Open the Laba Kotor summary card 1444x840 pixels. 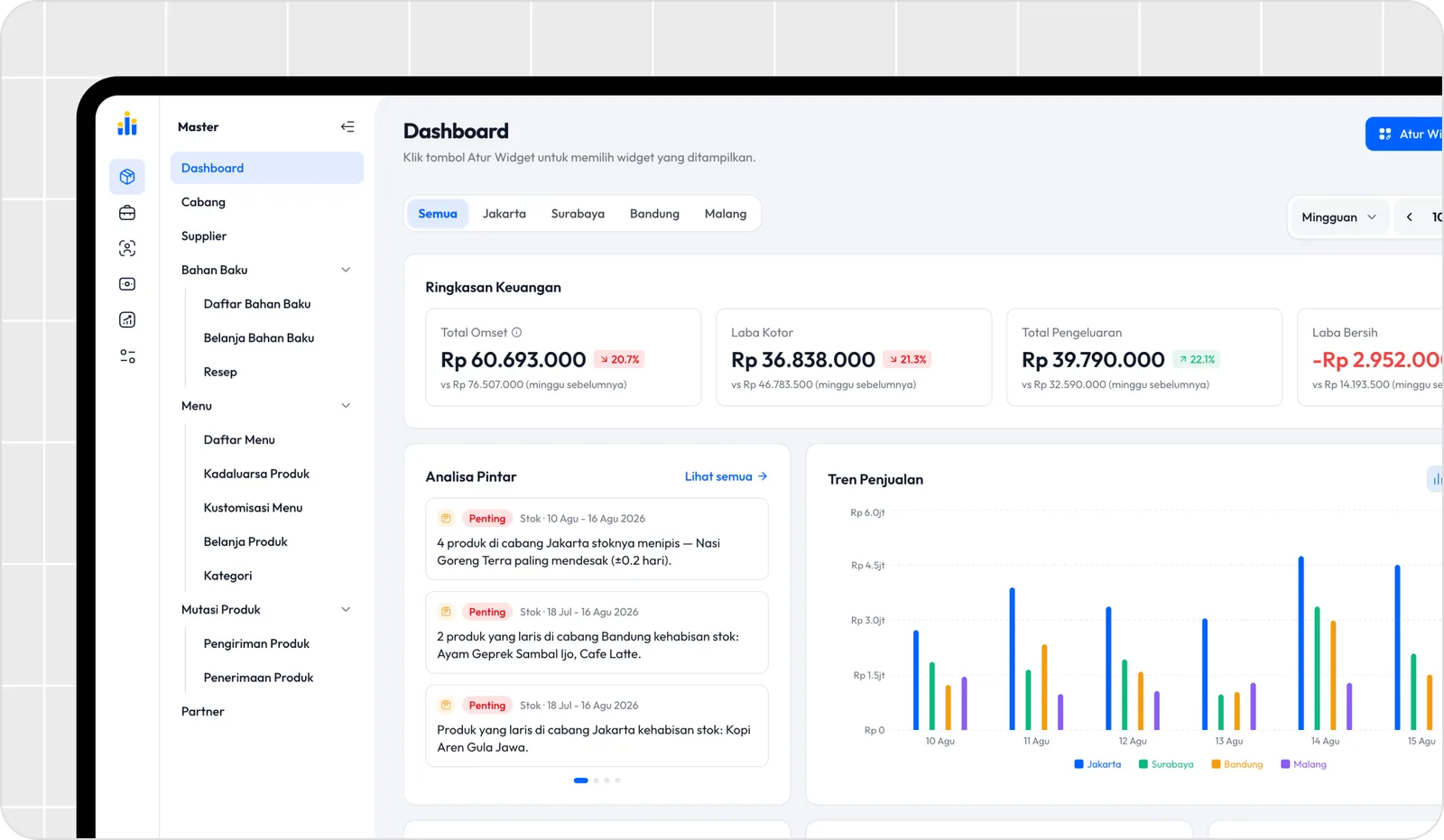coord(854,357)
